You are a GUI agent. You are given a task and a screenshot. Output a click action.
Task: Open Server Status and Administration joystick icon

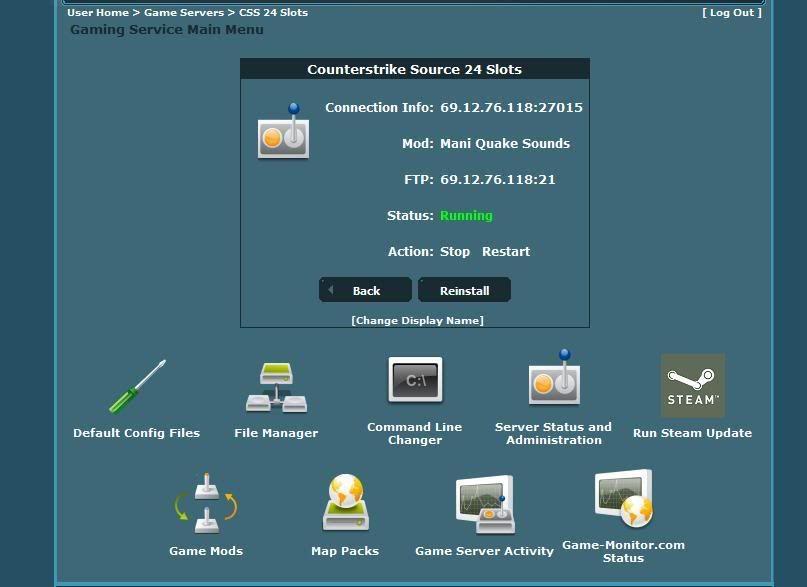554,378
